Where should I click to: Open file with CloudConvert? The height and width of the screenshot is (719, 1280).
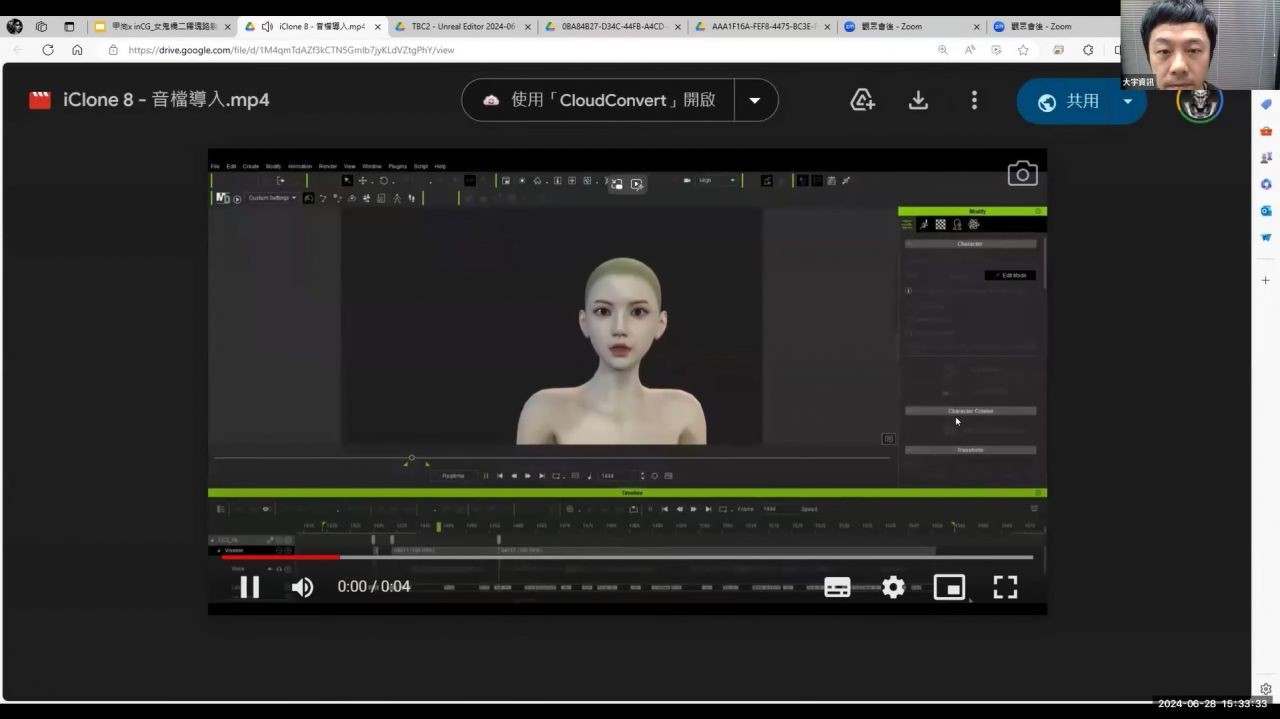(599, 100)
